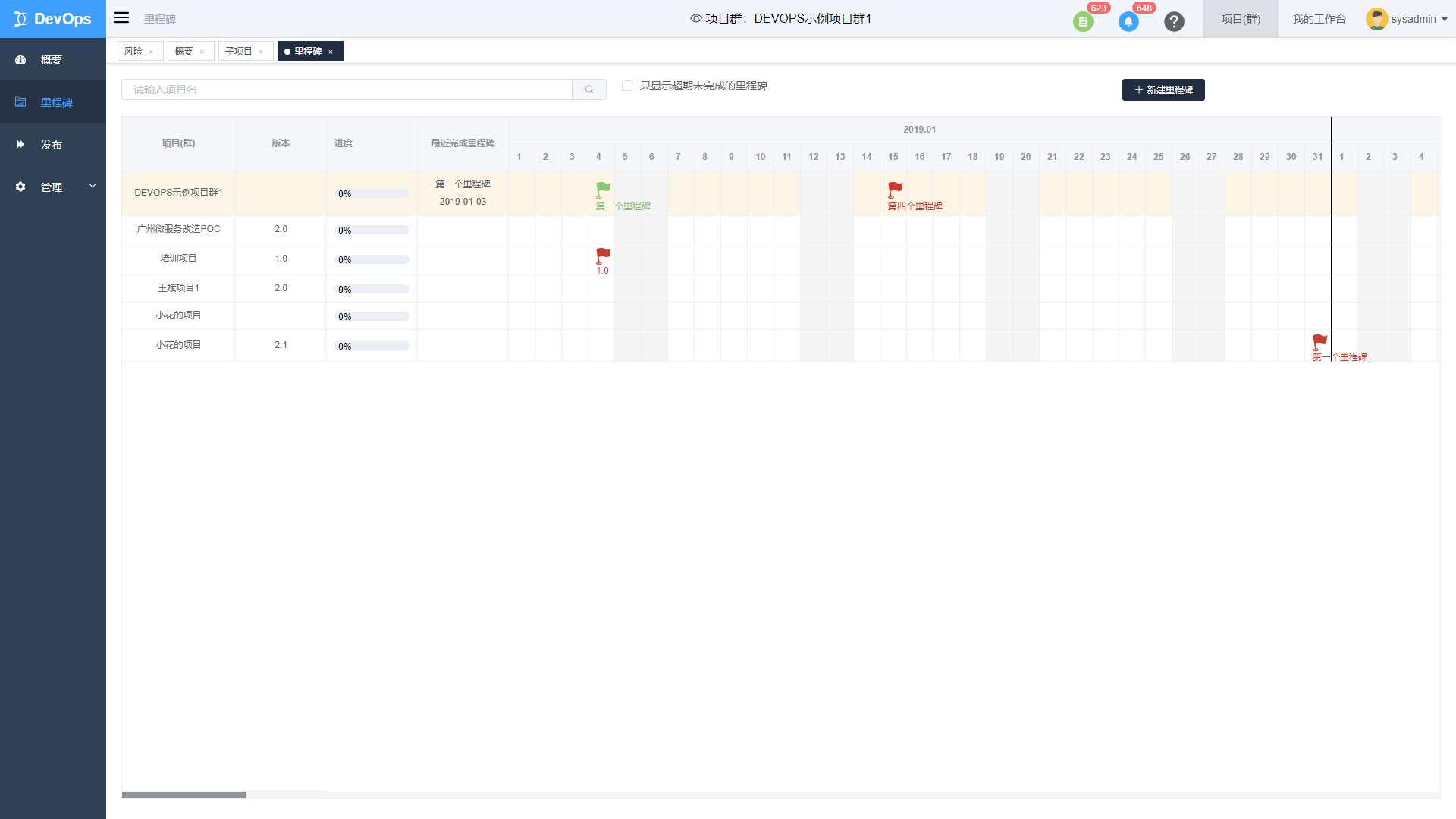Click the 新建里程碑 button
Viewport: 1456px width, 819px height.
[x=1163, y=89]
